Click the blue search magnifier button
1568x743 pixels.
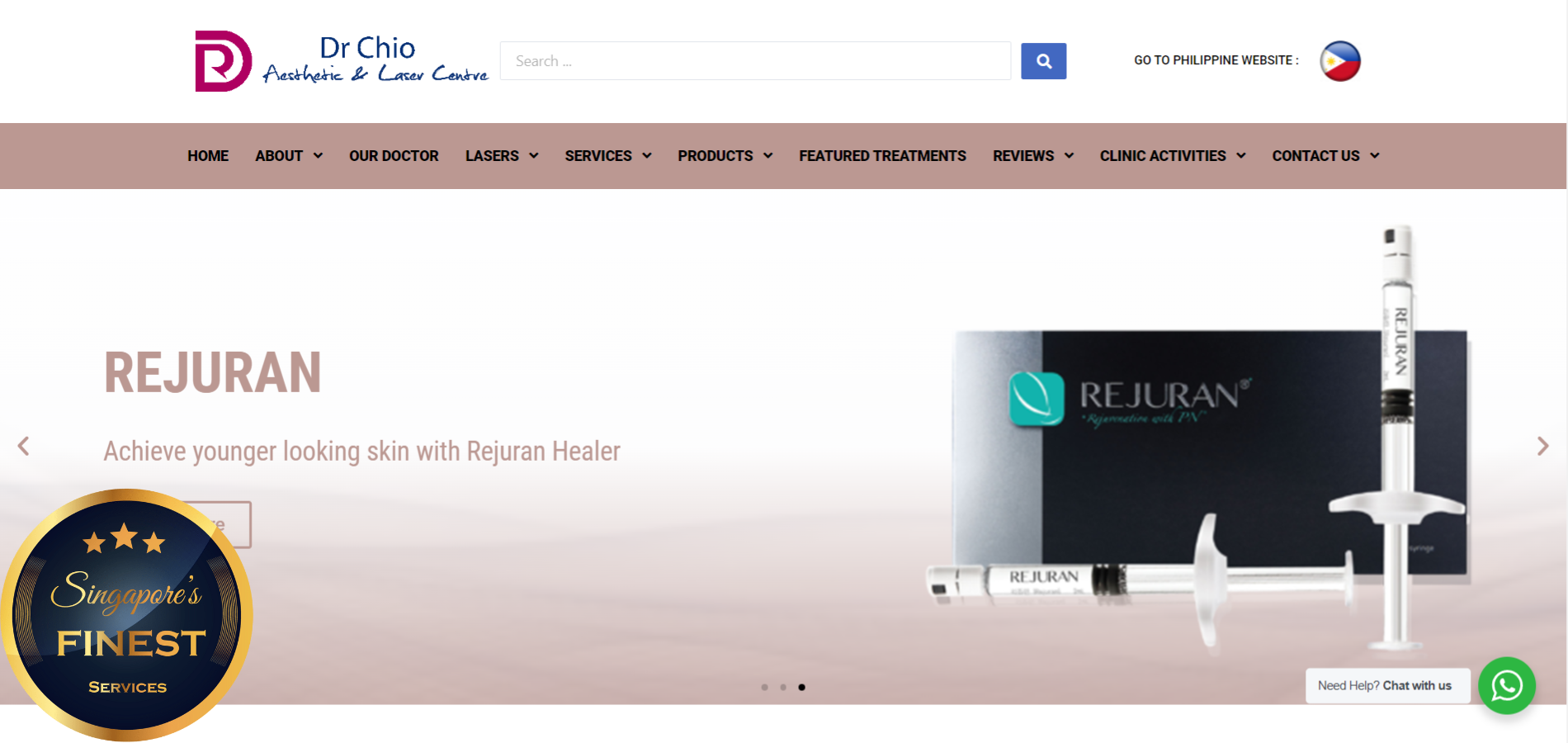click(x=1043, y=61)
